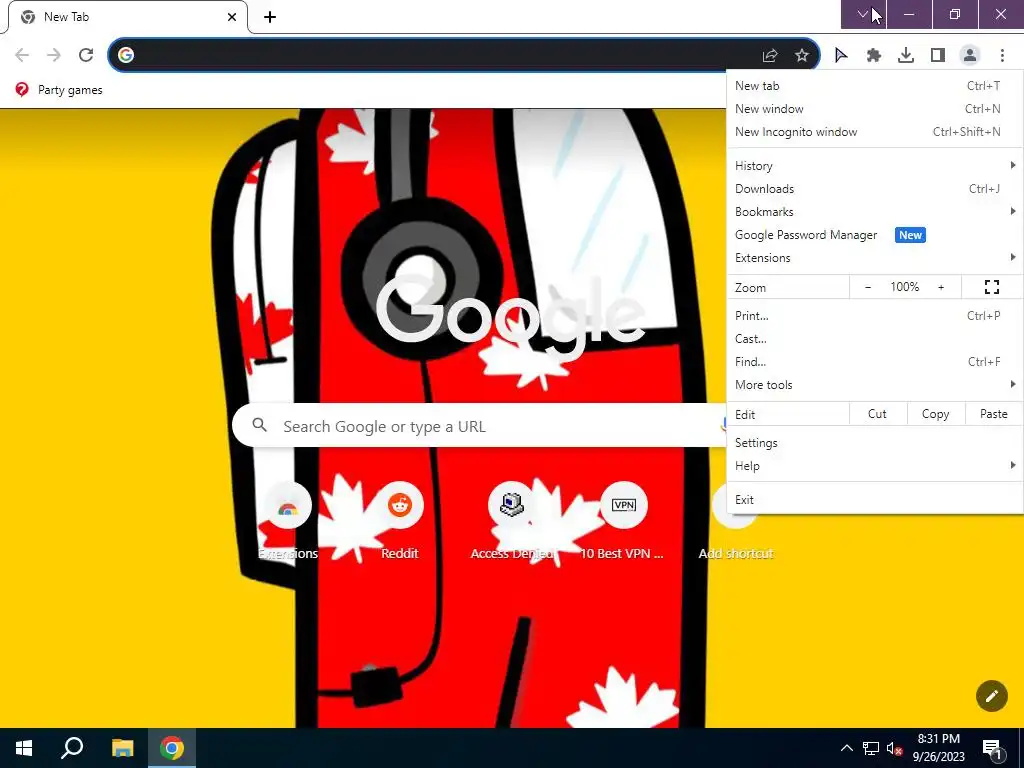Viewport: 1024px width, 768px height.
Task: Select New tab from the menu
Action: coord(874,86)
